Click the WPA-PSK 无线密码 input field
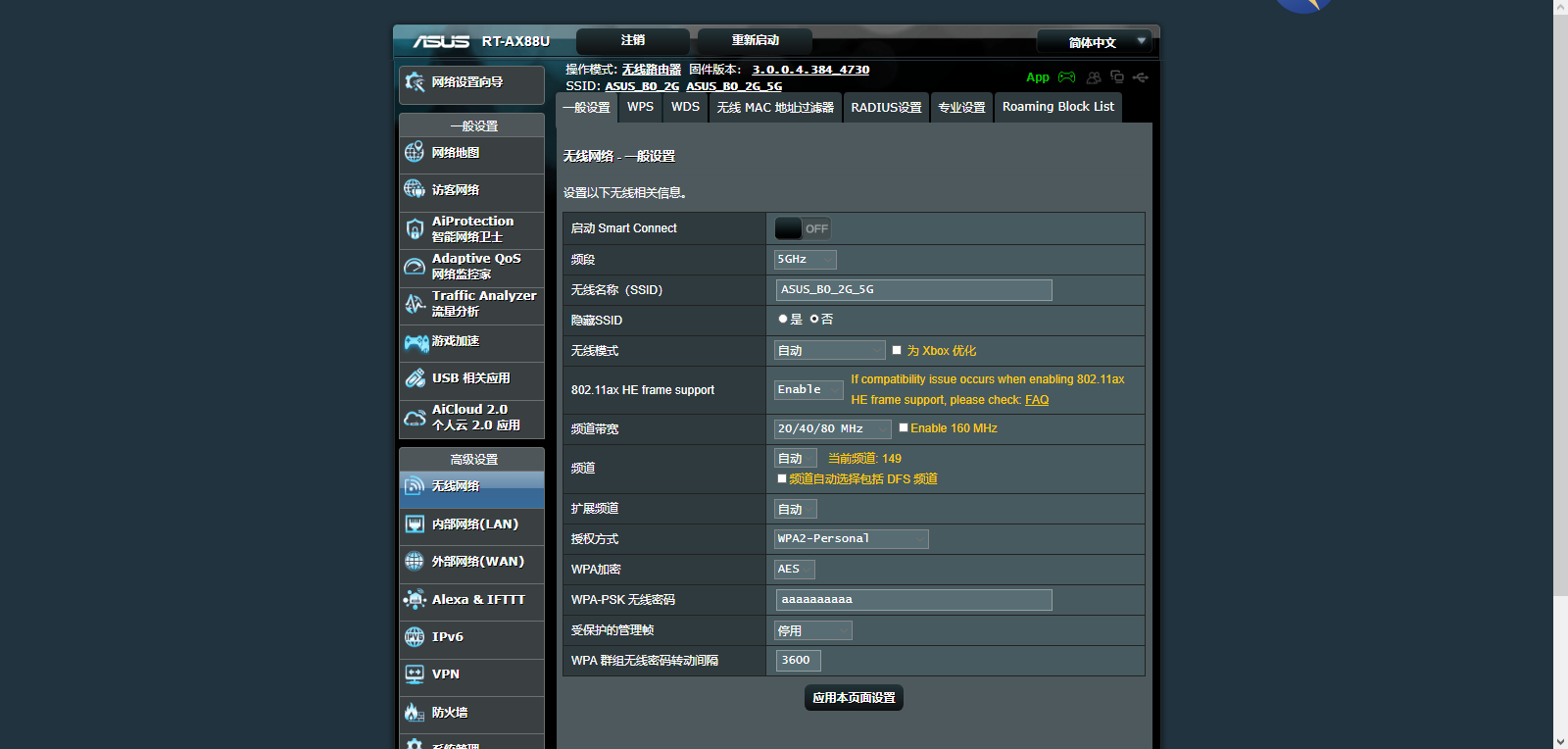The image size is (1568, 749). tap(914, 600)
